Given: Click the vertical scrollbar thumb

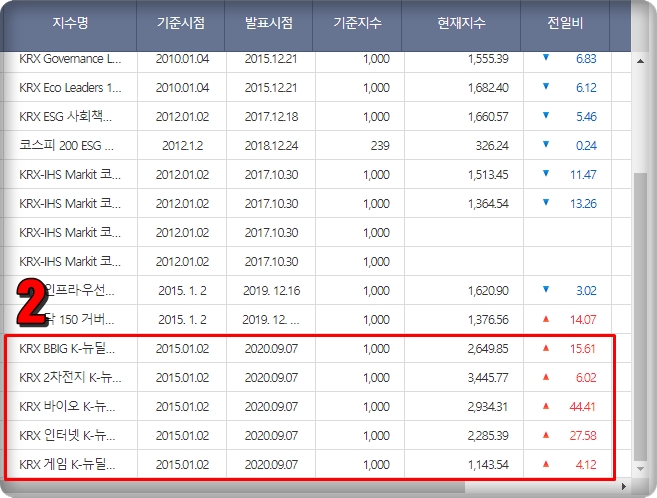Looking at the screenshot, I should (640, 317).
